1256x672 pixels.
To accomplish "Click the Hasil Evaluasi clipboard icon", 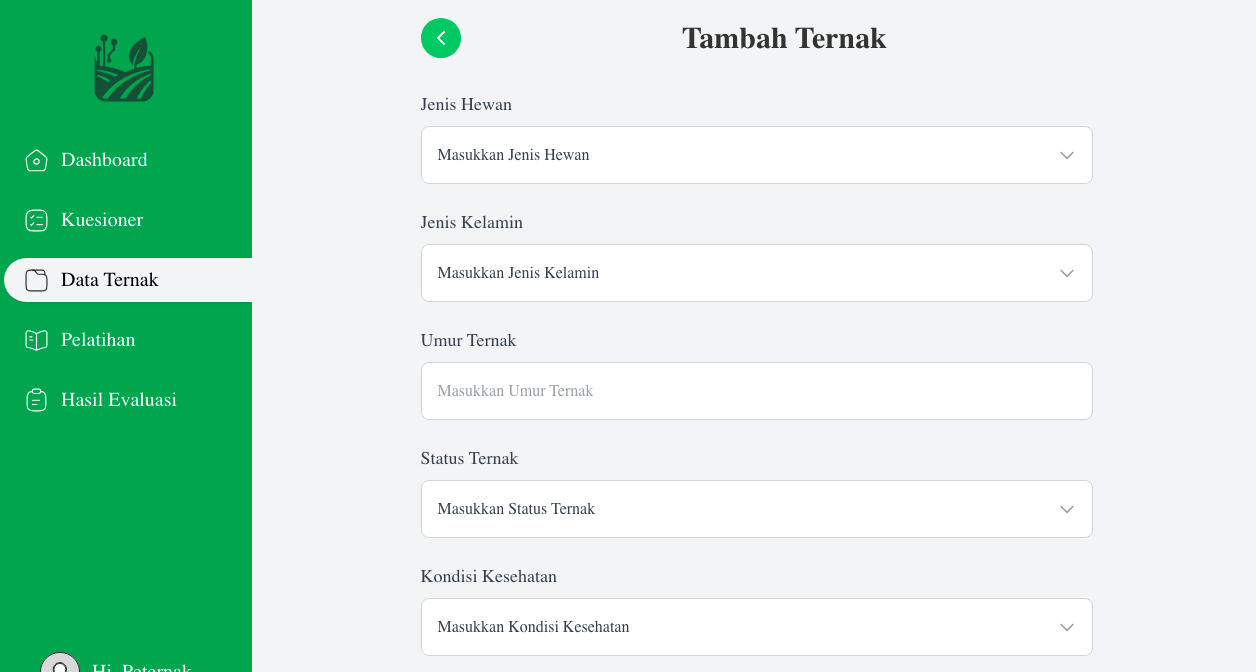I will point(36,400).
